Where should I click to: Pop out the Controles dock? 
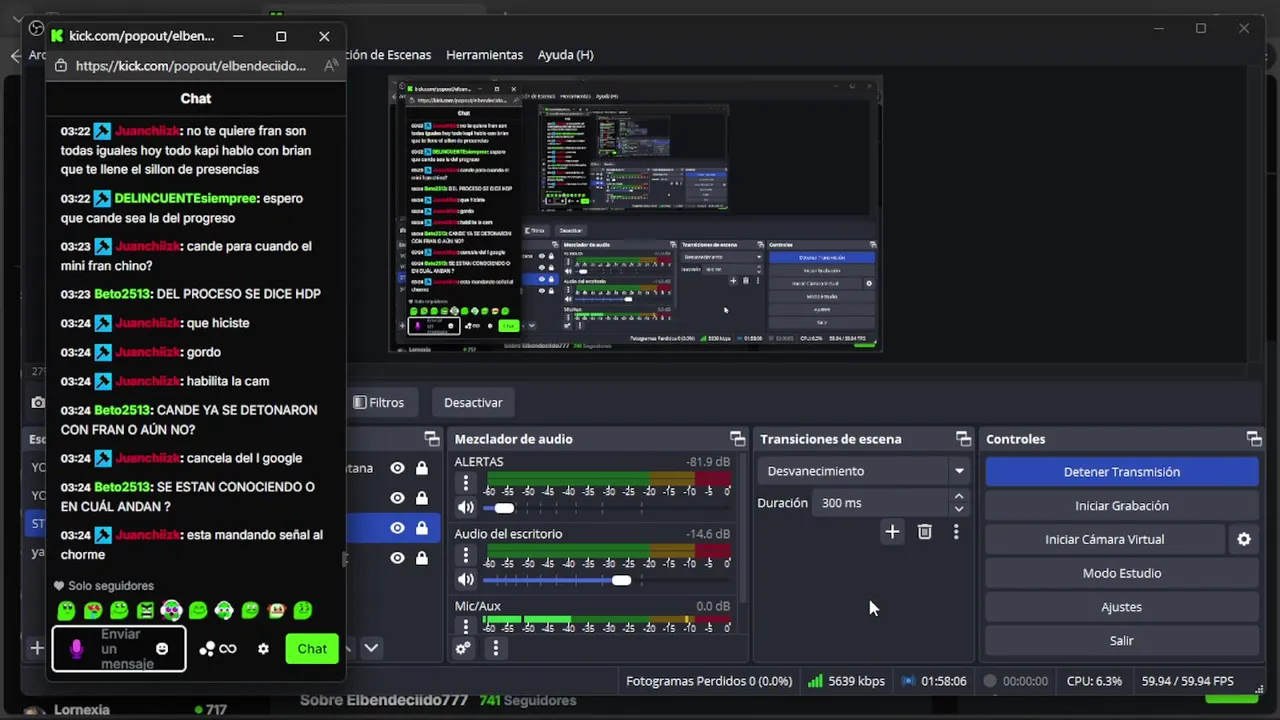tap(1253, 439)
